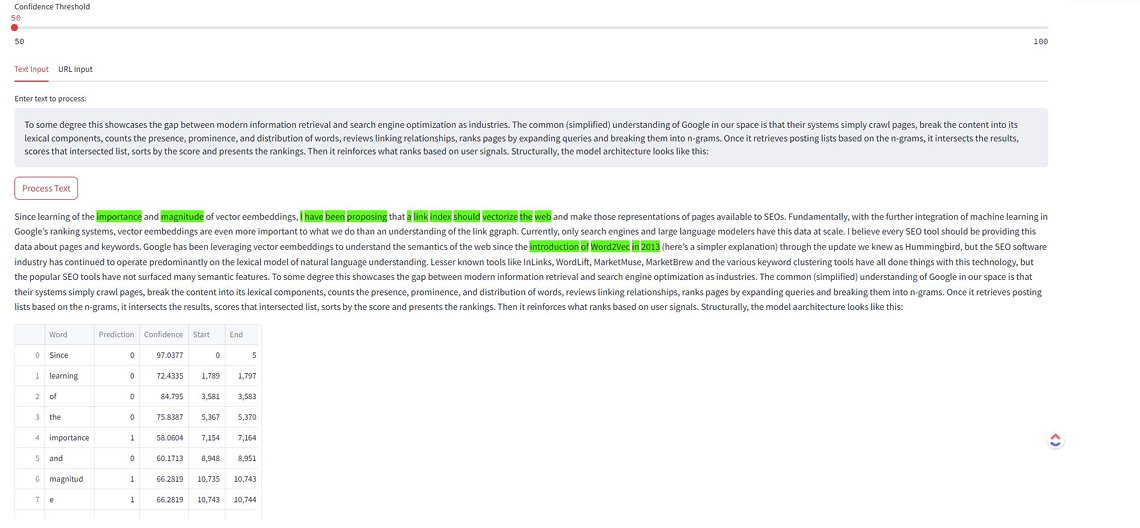Click the Confidence Threshold slider track
The height and width of the screenshot is (528, 1140).
pos(530,28)
